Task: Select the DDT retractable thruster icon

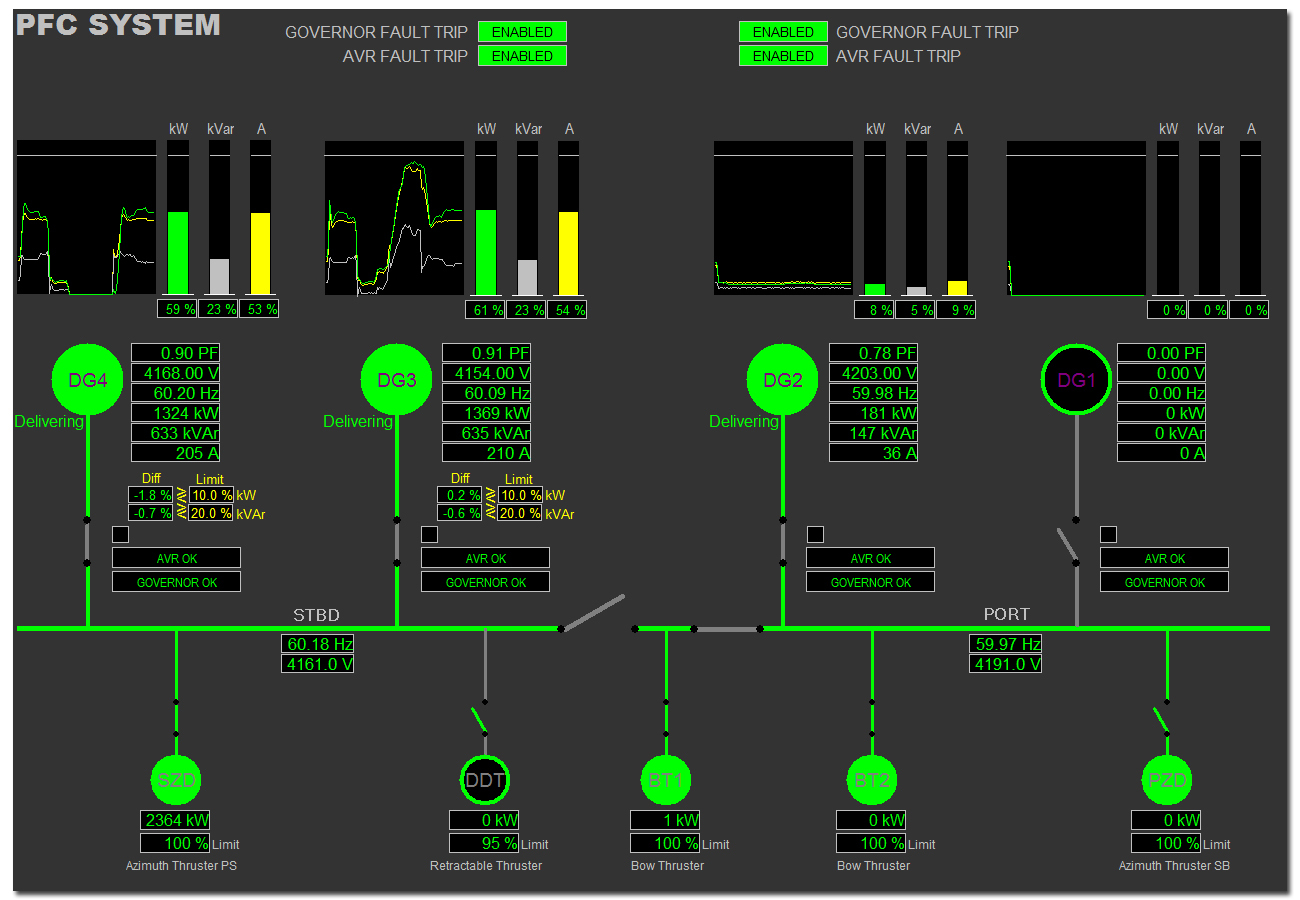Action: coord(485,780)
